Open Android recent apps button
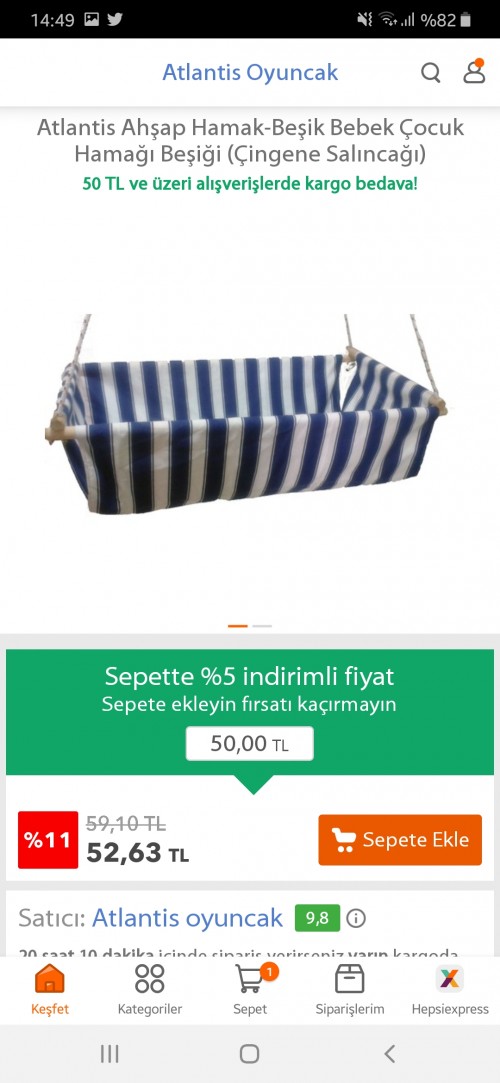Viewport: 500px width, 1083px height. pyautogui.click(x=109, y=1053)
